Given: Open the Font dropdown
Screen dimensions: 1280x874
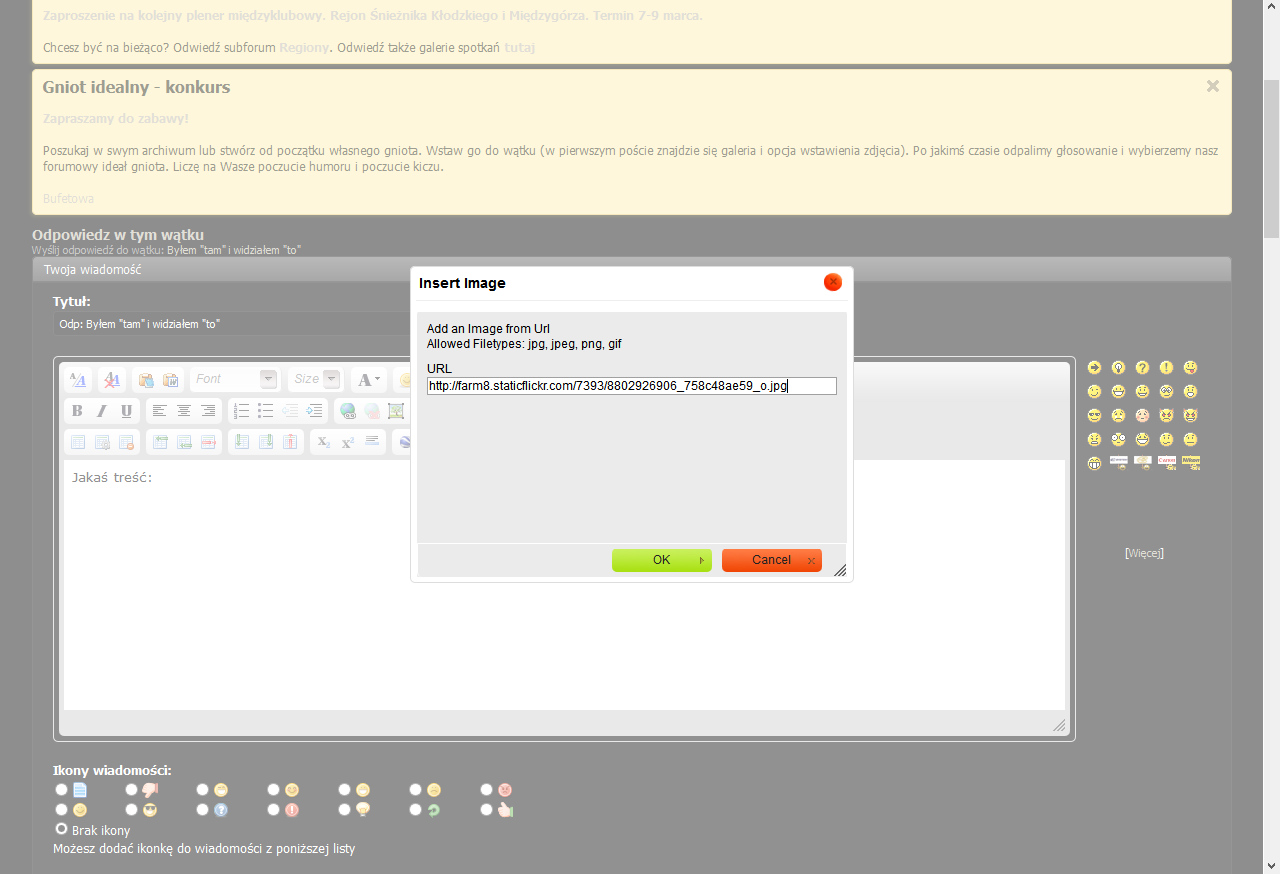Looking at the screenshot, I should [235, 379].
